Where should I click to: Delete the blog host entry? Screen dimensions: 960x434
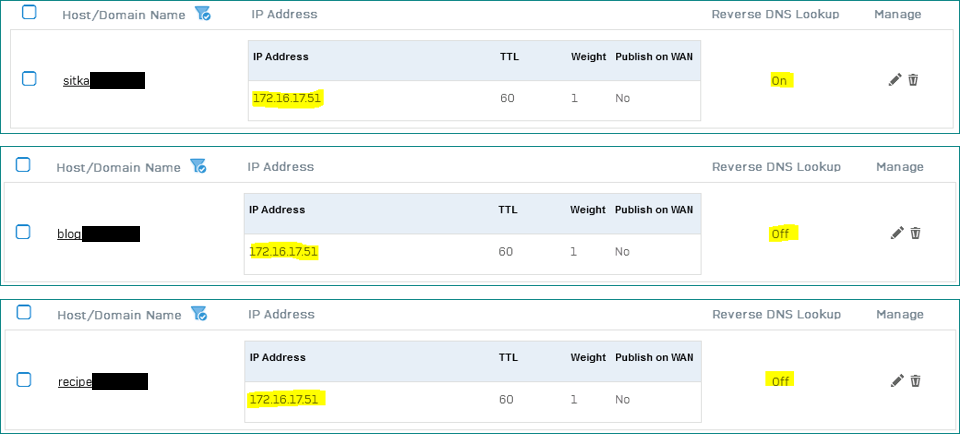tap(915, 233)
